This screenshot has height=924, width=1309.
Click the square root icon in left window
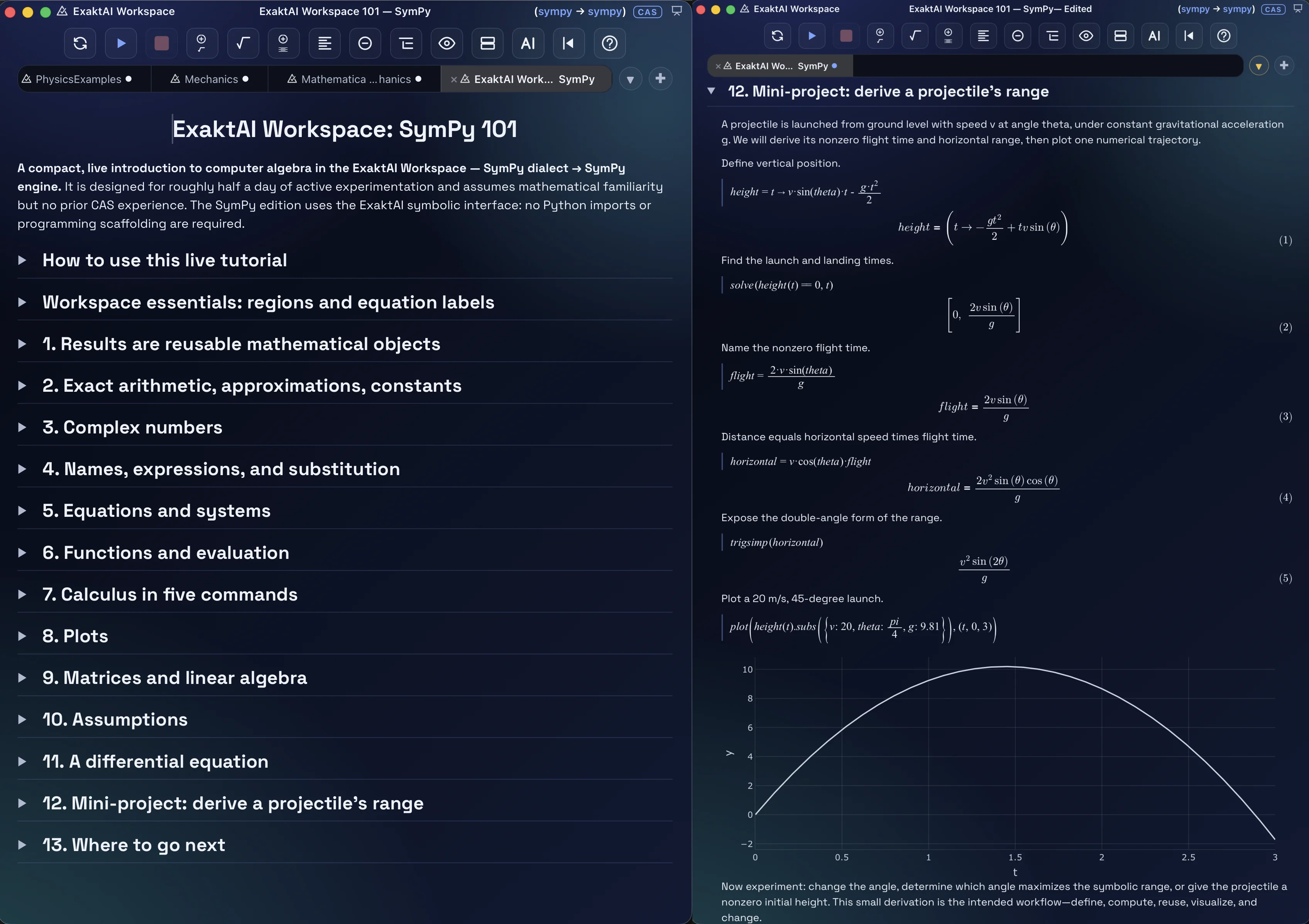[x=243, y=43]
